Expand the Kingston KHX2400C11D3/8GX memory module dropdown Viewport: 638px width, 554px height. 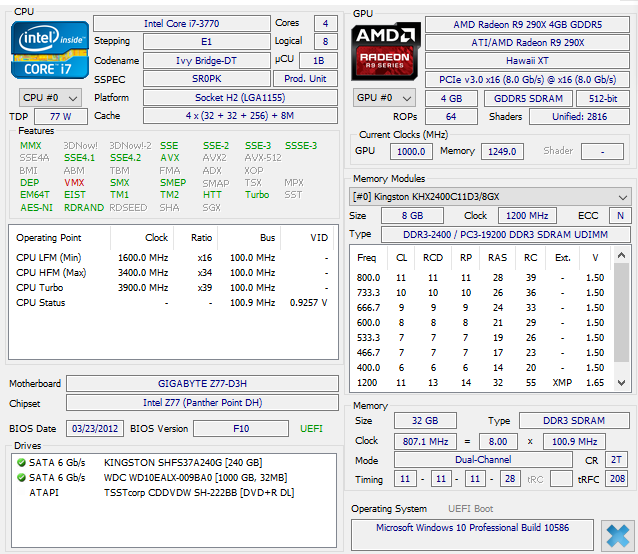pos(489,197)
